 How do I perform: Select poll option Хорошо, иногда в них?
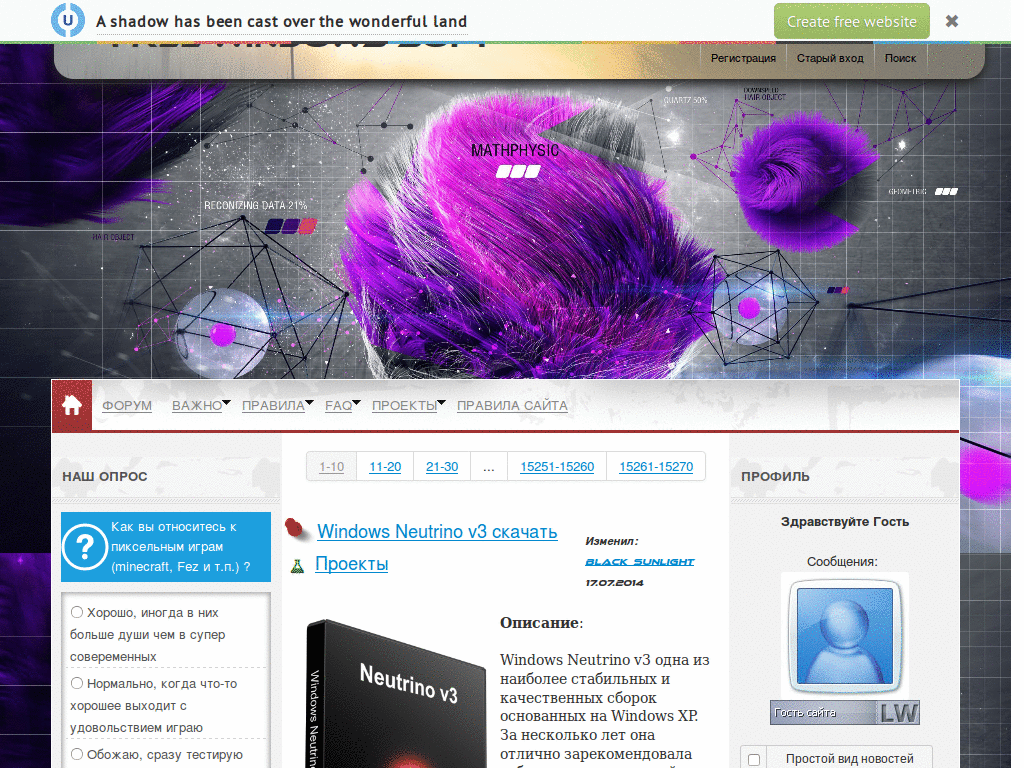[77, 612]
